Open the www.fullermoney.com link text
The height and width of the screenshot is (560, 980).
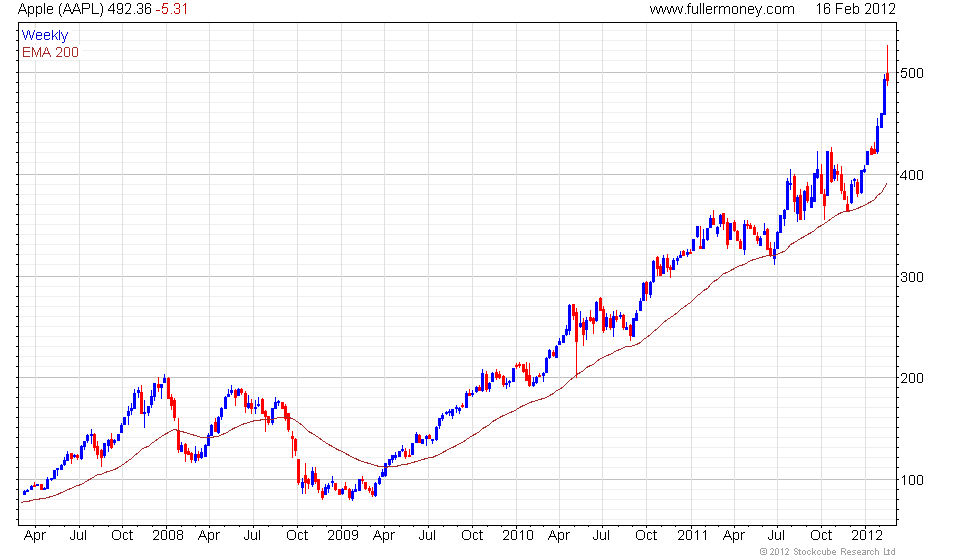[722, 9]
